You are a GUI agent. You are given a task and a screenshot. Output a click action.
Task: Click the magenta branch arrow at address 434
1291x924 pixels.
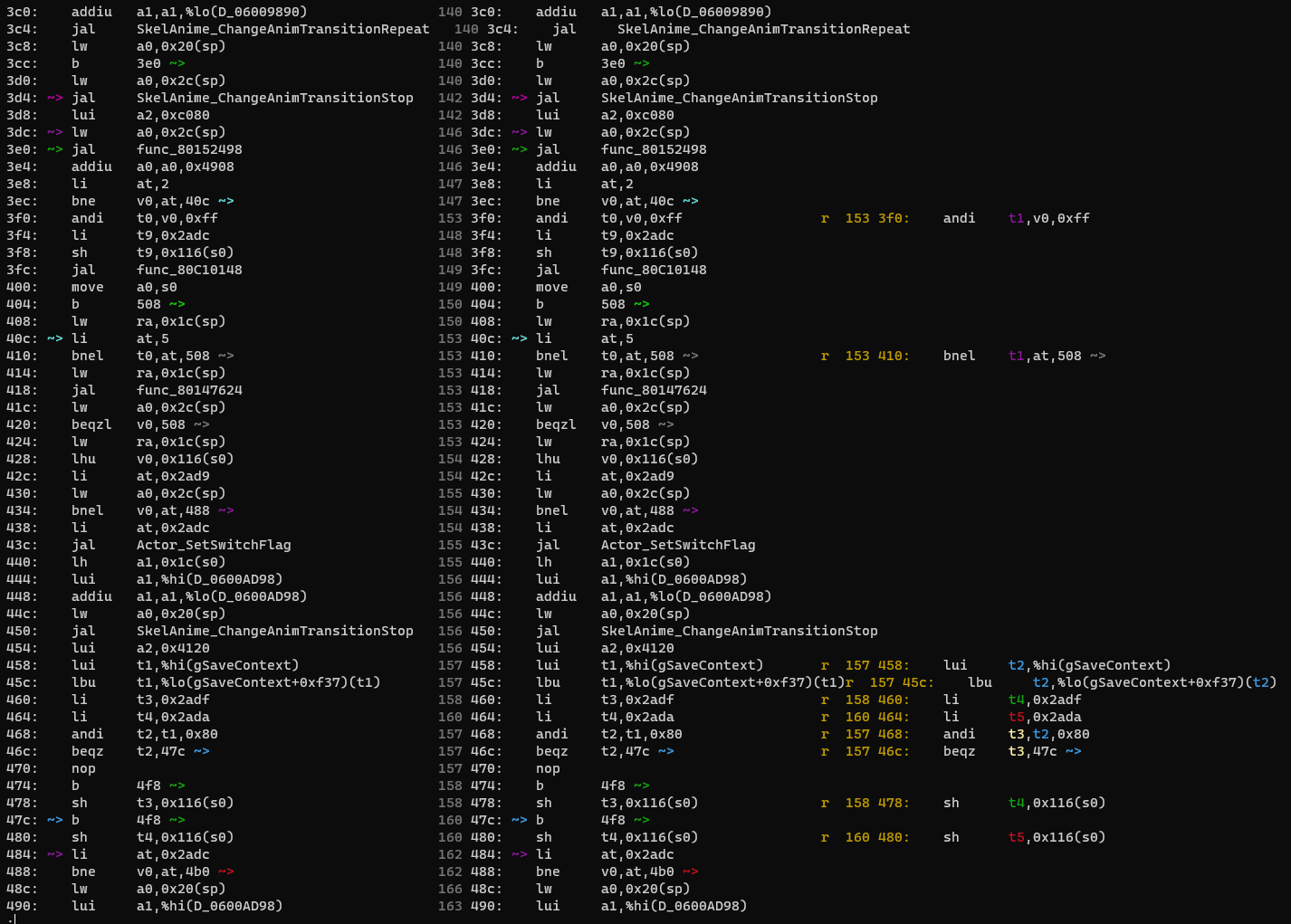tap(225, 510)
